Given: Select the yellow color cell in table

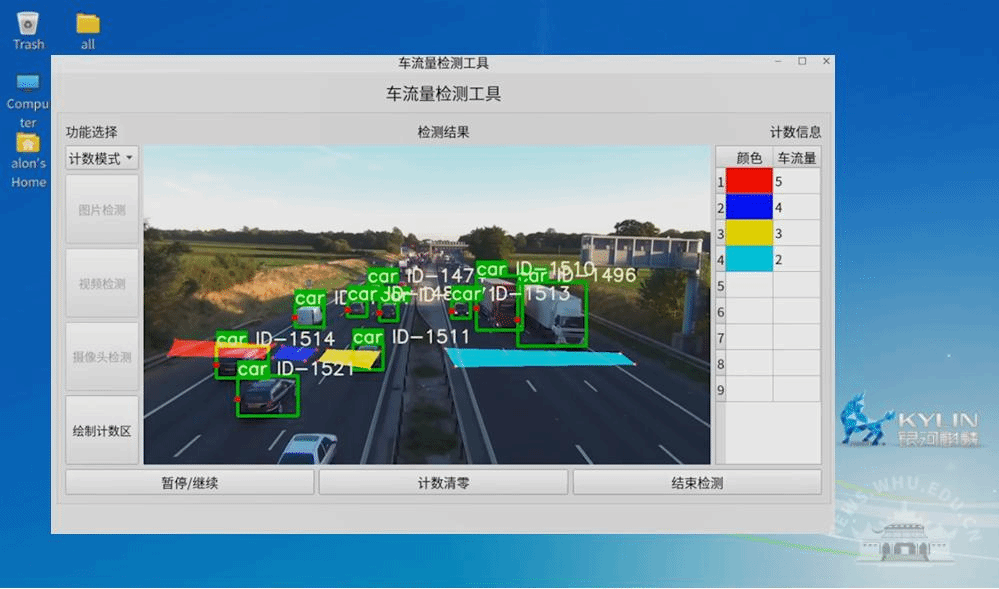Looking at the screenshot, I should pos(749,233).
